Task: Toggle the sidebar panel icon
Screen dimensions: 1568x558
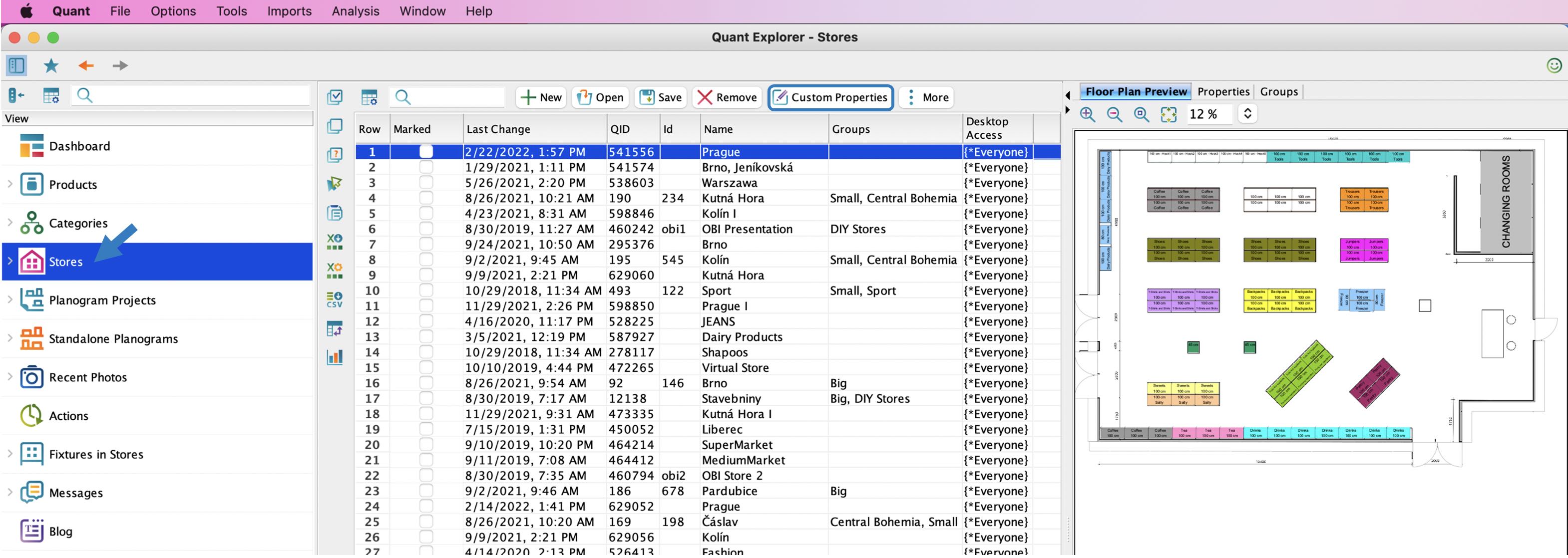Action: tap(16, 65)
